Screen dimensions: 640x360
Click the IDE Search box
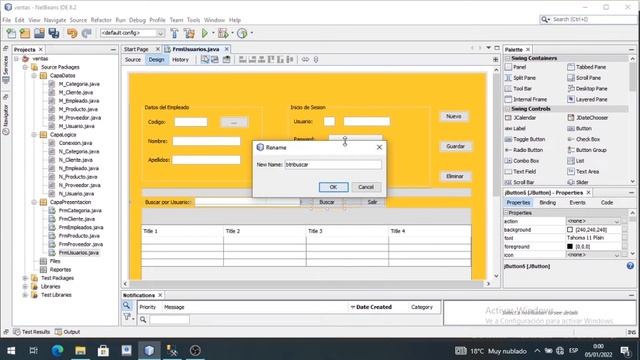[588, 19]
